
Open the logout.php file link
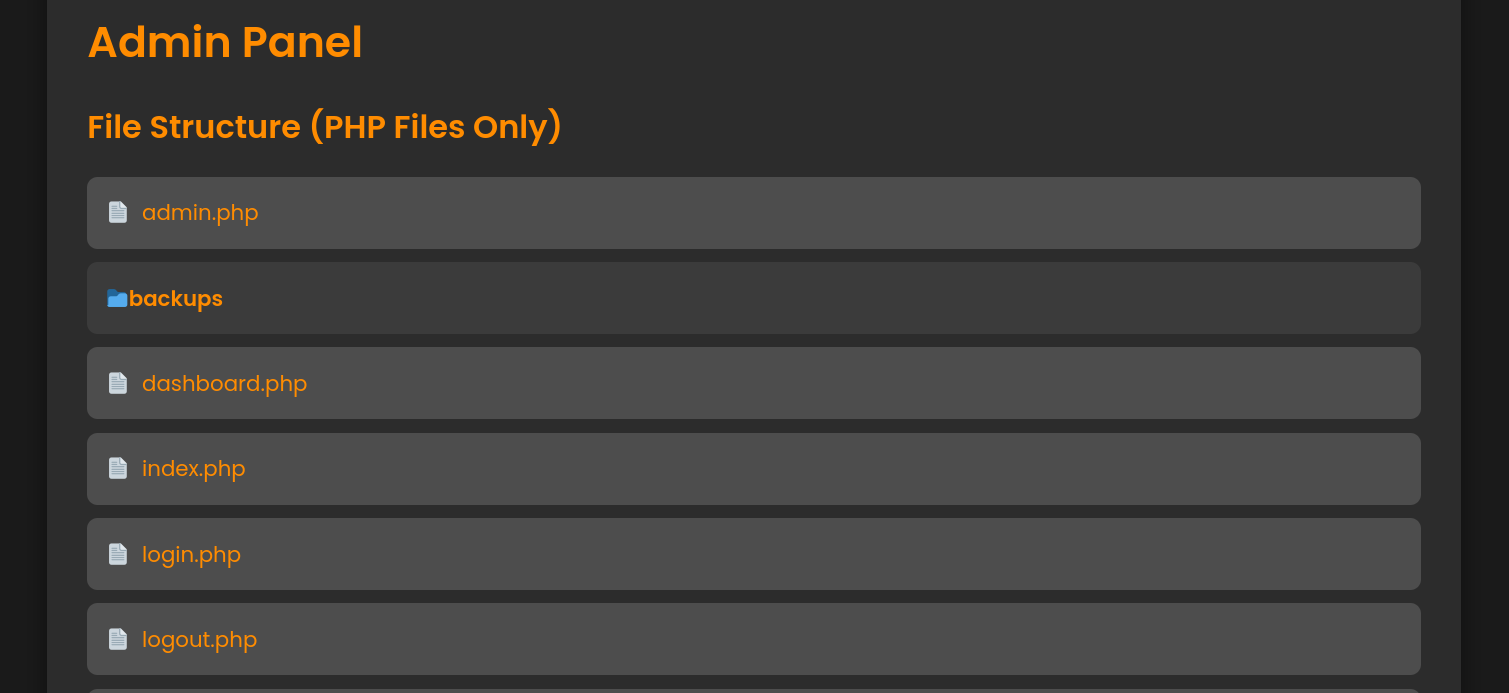click(199, 639)
